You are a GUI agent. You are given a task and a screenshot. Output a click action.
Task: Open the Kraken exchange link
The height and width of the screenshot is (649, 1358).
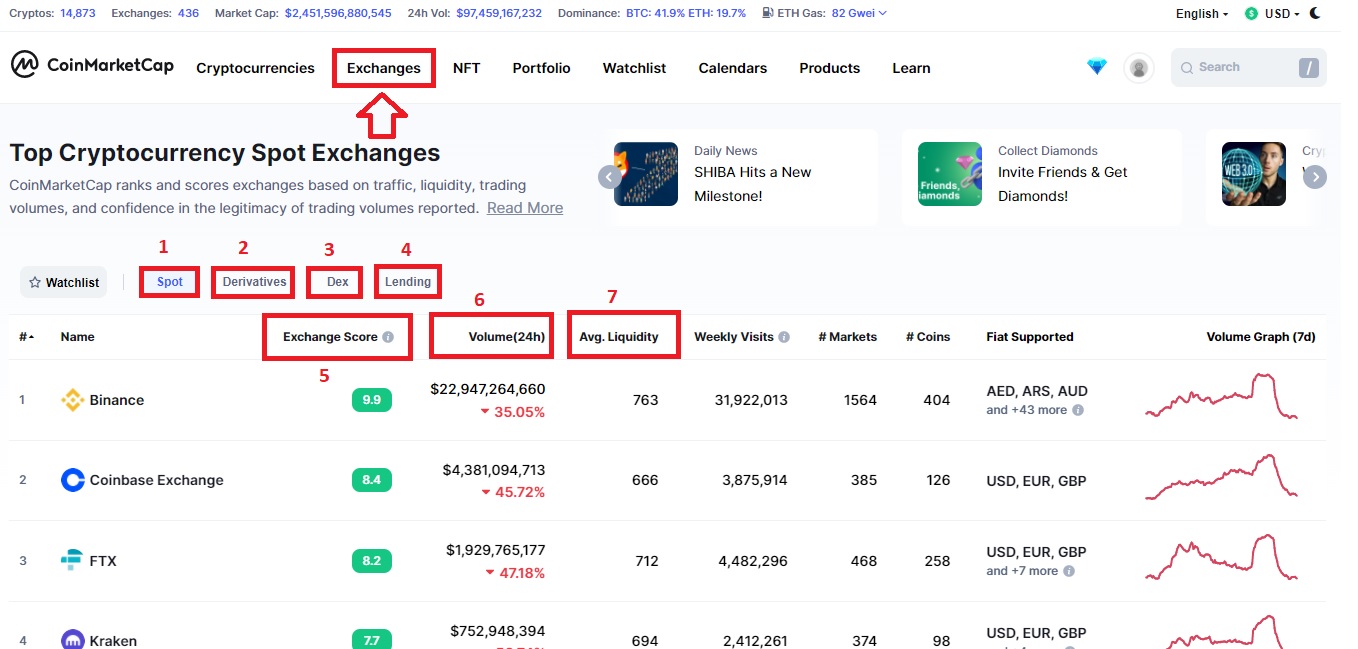click(113, 641)
